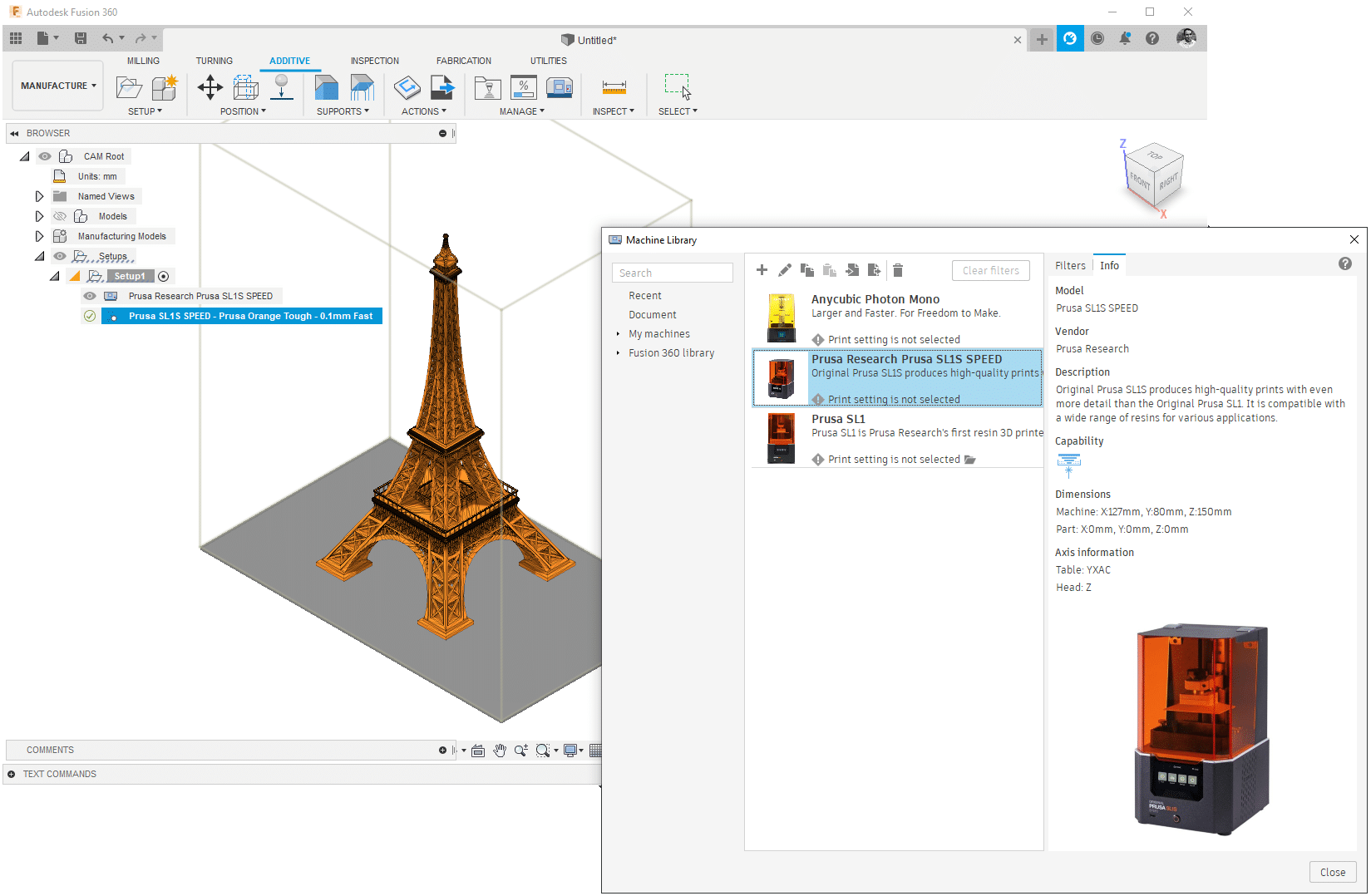Click the Clear filters button
The height and width of the screenshot is (896, 1371).
point(991,270)
